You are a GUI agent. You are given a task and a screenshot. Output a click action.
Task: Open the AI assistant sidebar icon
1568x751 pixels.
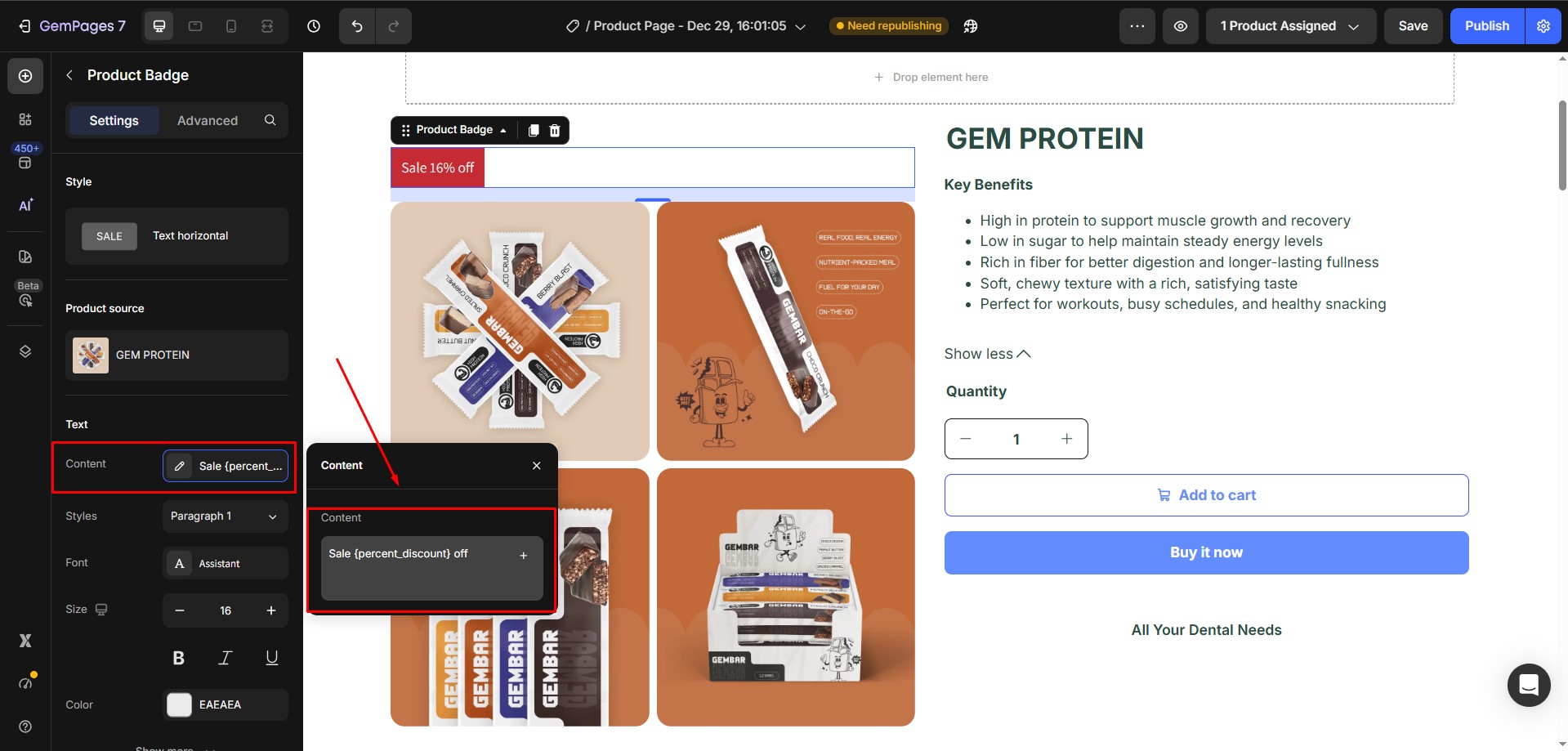click(25, 205)
